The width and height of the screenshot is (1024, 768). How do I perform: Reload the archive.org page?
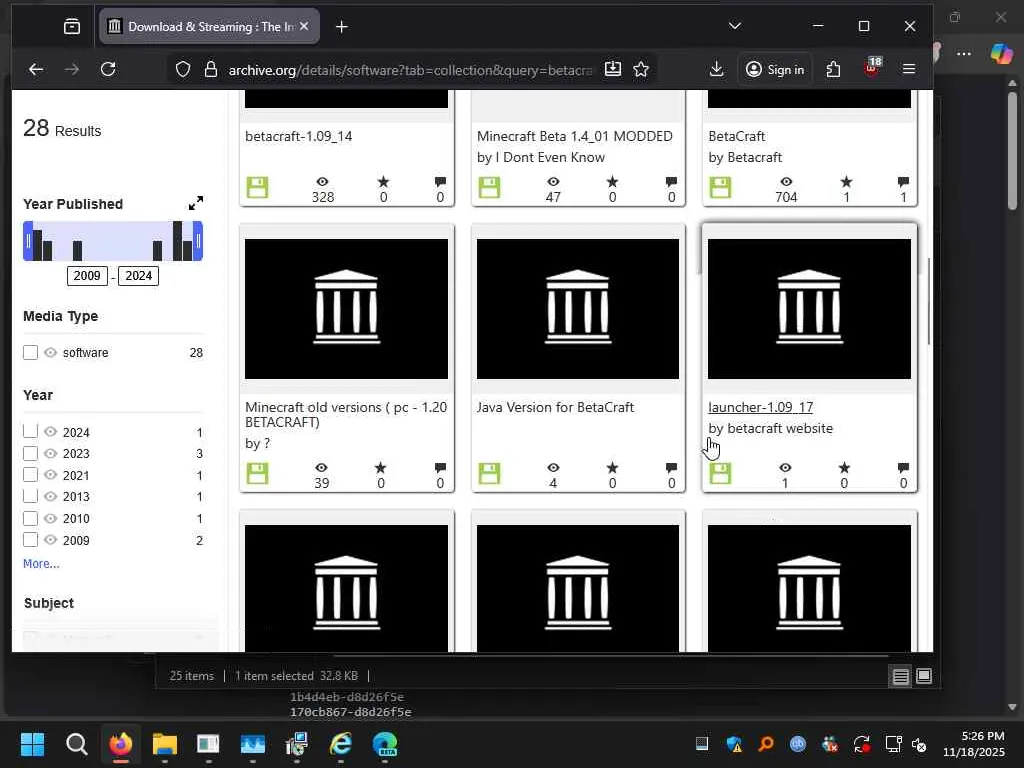[108, 69]
